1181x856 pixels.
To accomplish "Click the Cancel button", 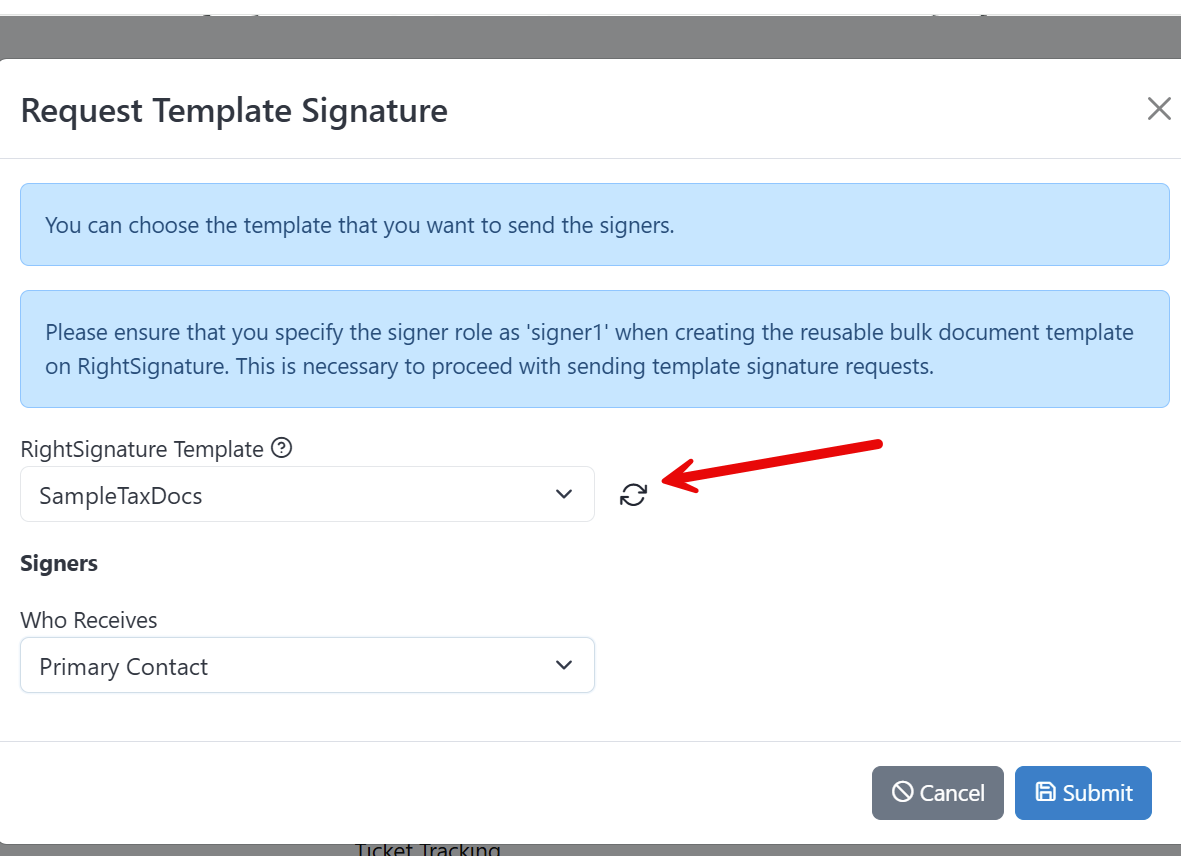I will point(937,792).
